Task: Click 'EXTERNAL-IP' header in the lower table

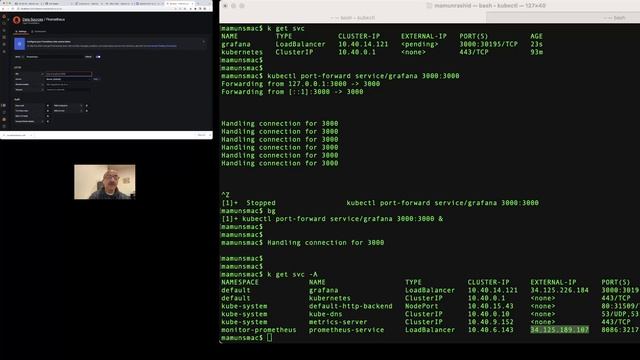Action: point(553,282)
